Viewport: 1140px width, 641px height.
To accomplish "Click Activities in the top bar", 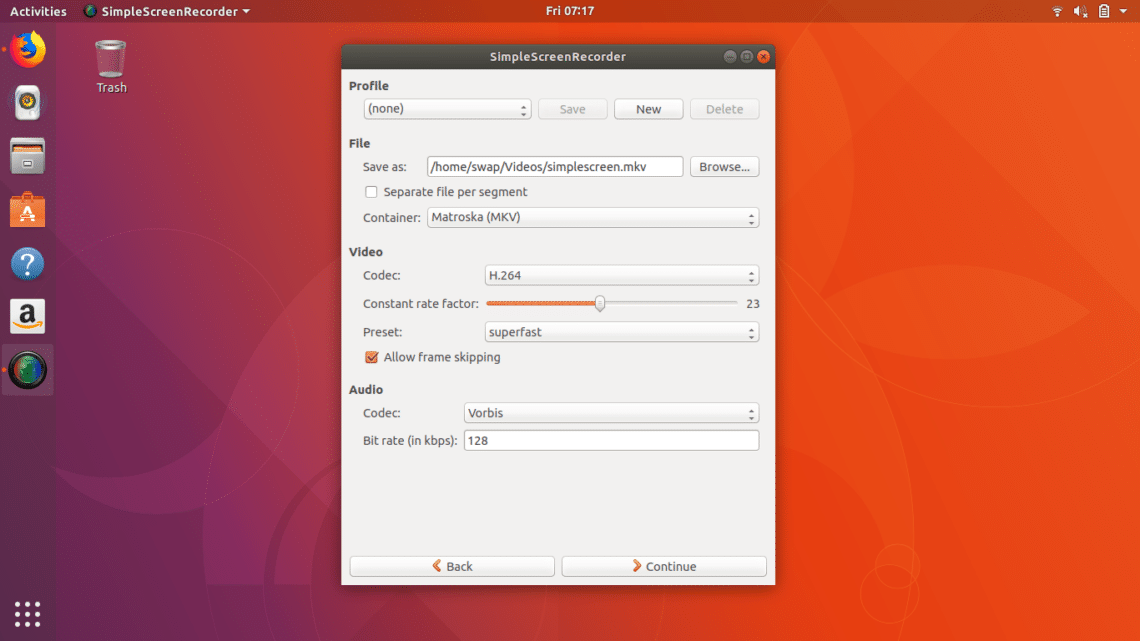I will point(38,11).
